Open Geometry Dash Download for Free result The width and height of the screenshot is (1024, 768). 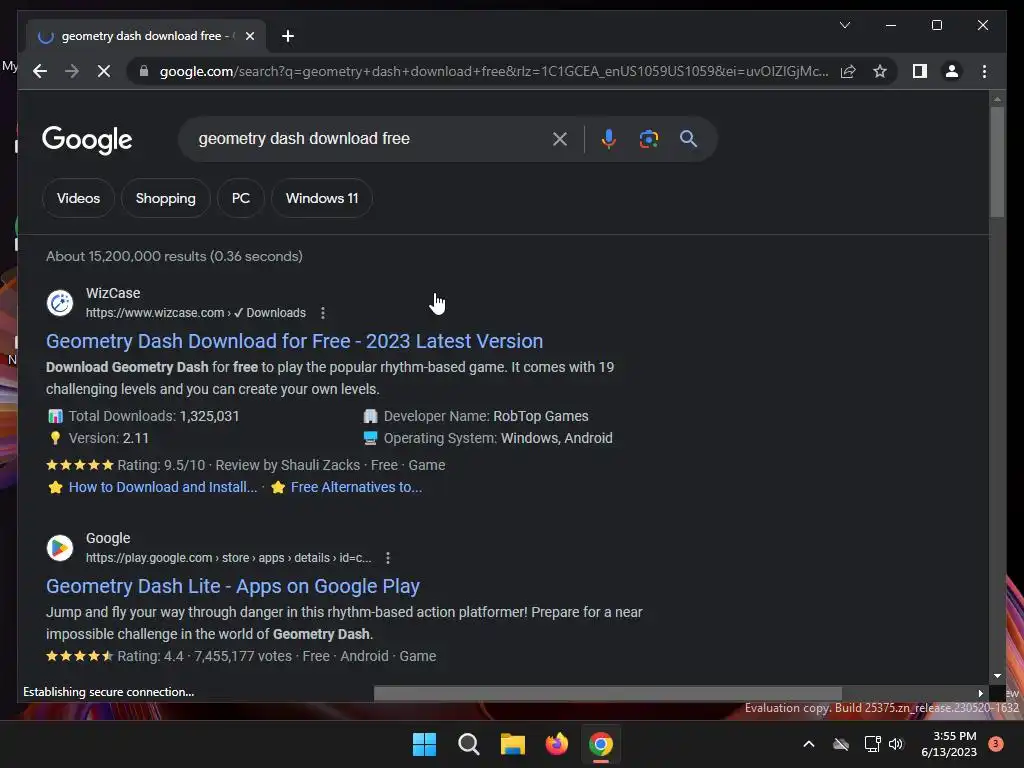pyautogui.click(x=295, y=341)
